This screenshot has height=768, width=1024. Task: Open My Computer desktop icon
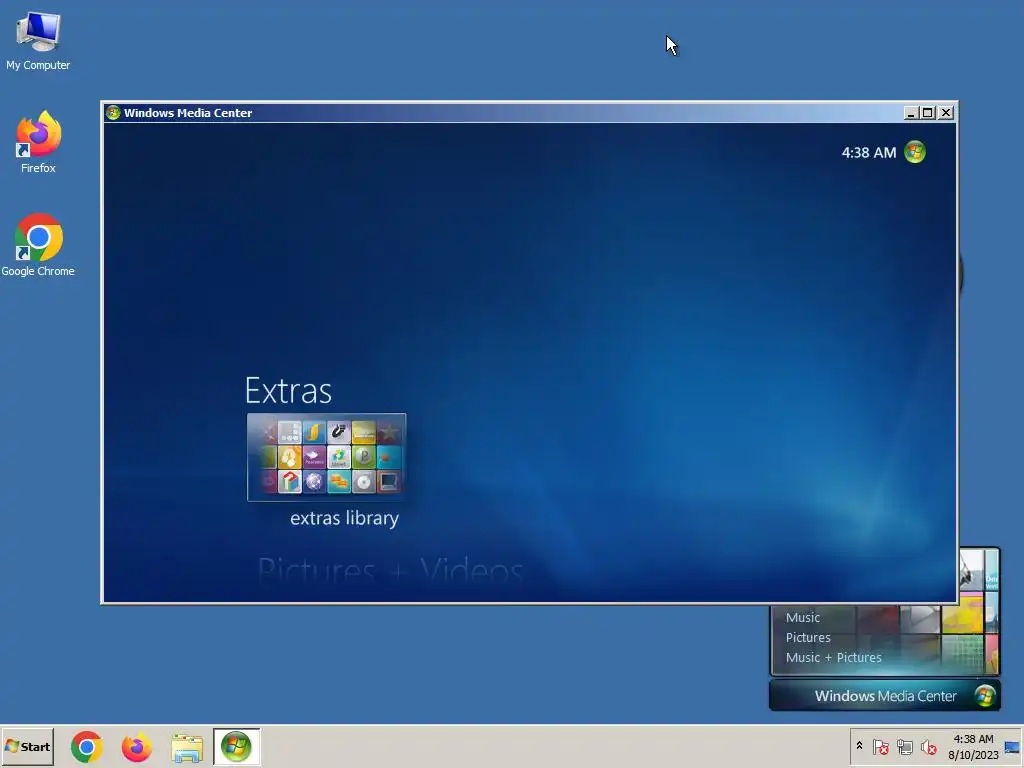point(38,40)
